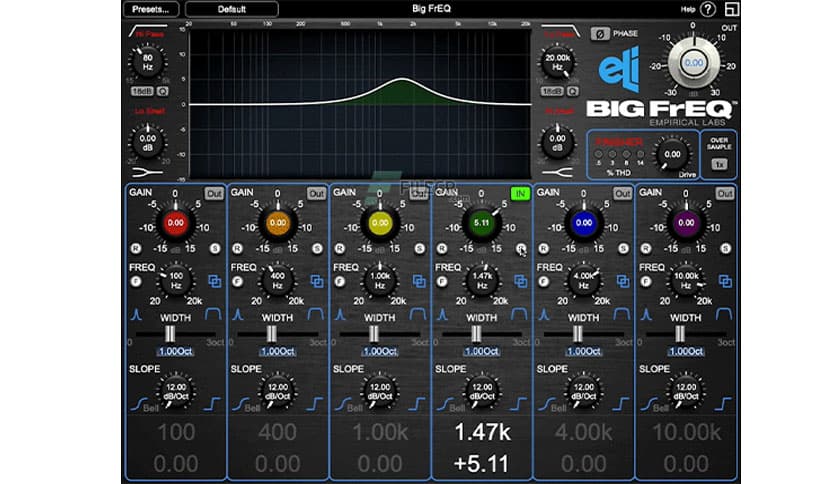Enable the blue 4.00k band Out button

click(x=622, y=193)
